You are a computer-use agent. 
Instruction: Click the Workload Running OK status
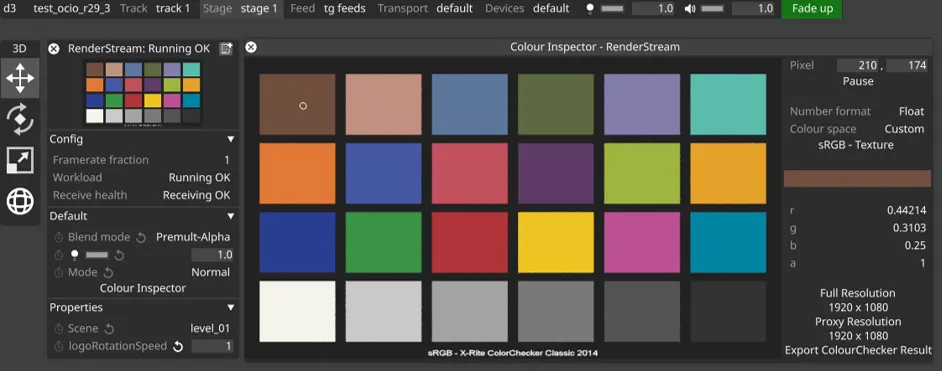199,178
